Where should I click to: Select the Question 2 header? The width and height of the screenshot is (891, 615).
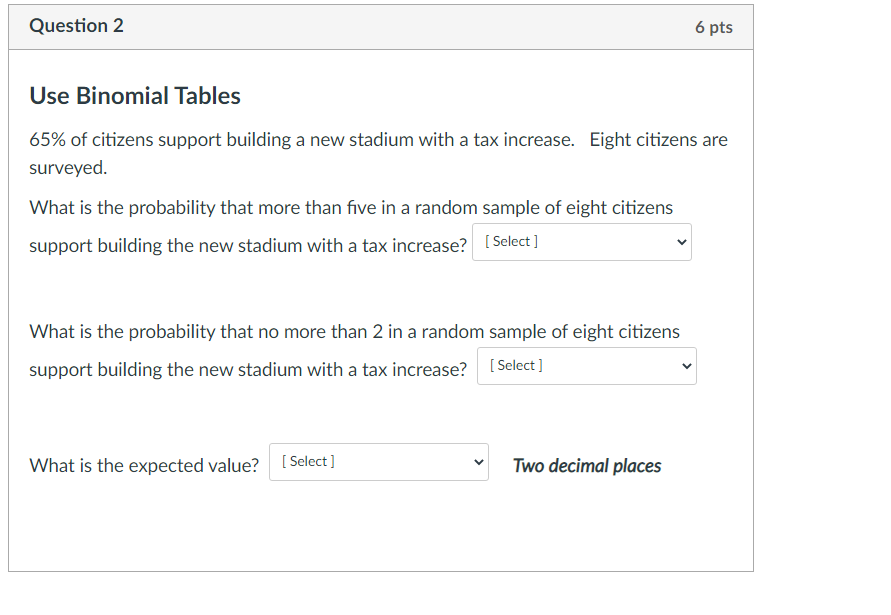click(77, 26)
